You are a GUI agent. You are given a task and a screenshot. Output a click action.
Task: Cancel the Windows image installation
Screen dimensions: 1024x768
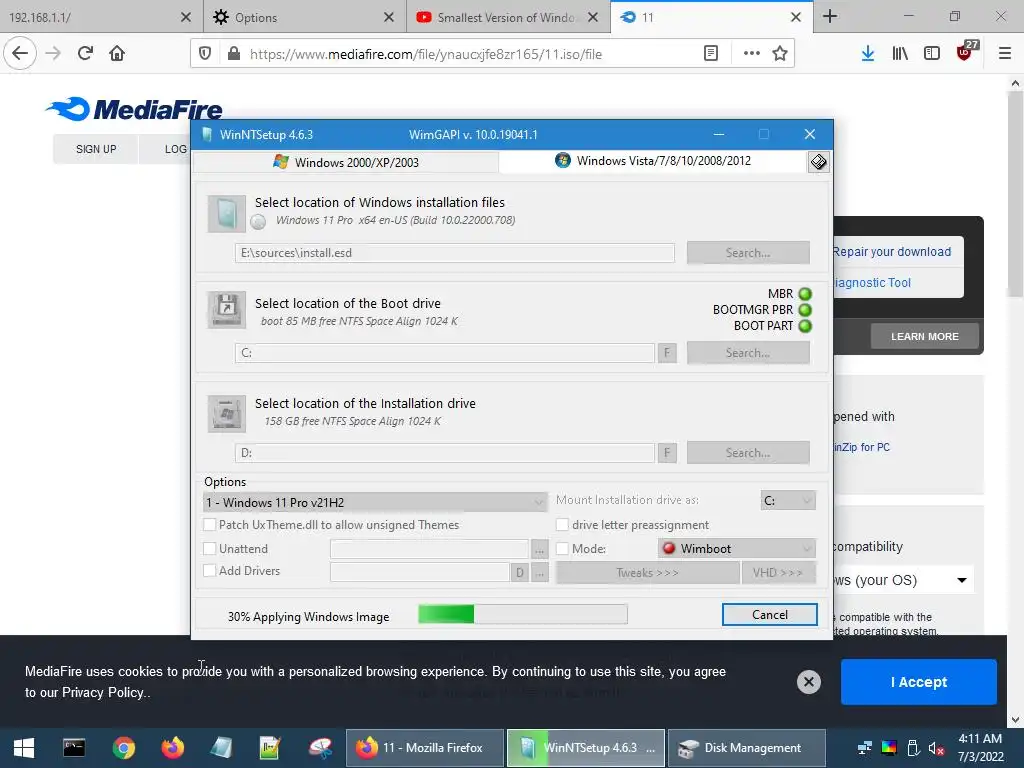pos(769,615)
